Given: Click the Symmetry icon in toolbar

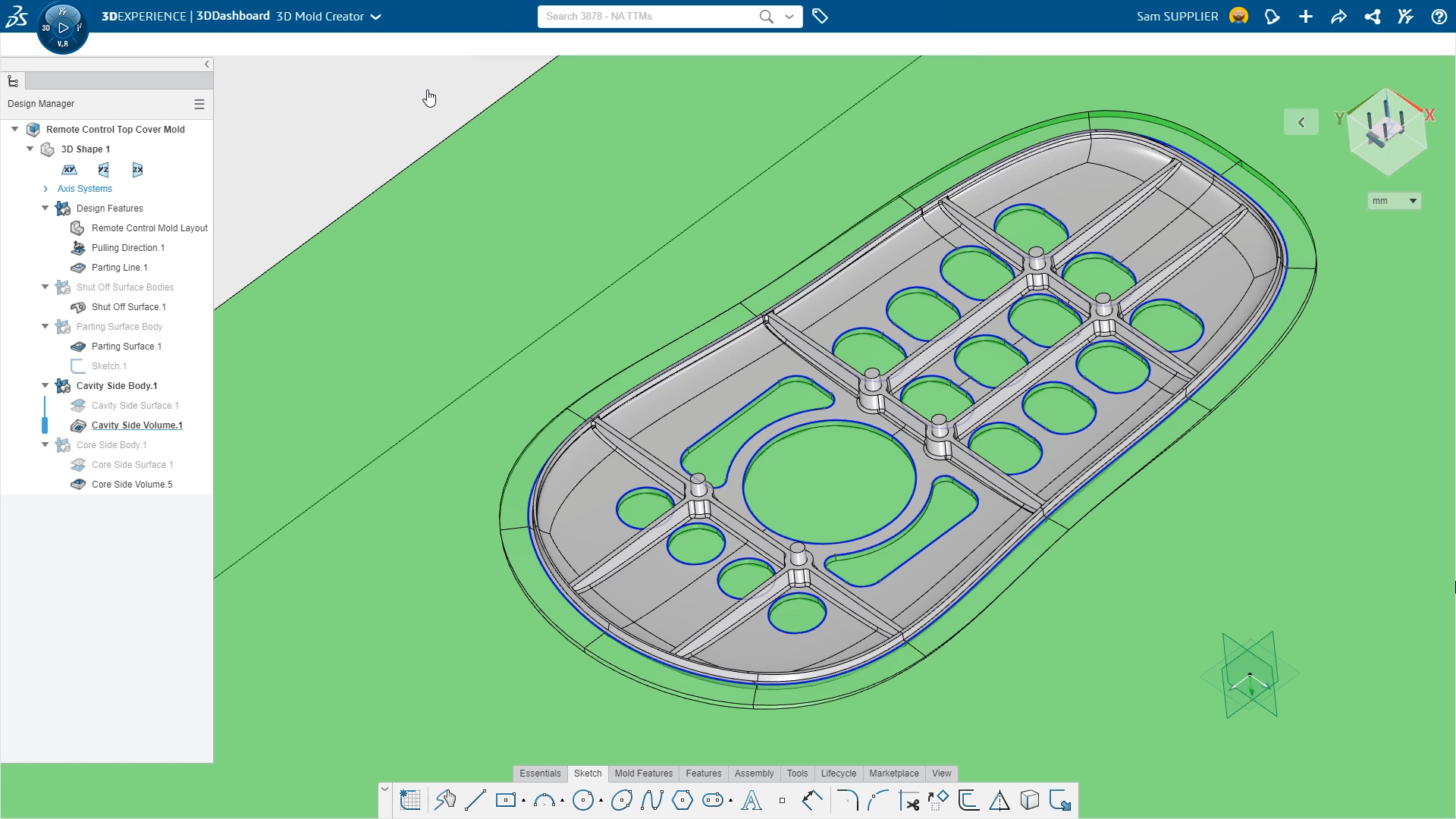Looking at the screenshot, I should pos(999,800).
